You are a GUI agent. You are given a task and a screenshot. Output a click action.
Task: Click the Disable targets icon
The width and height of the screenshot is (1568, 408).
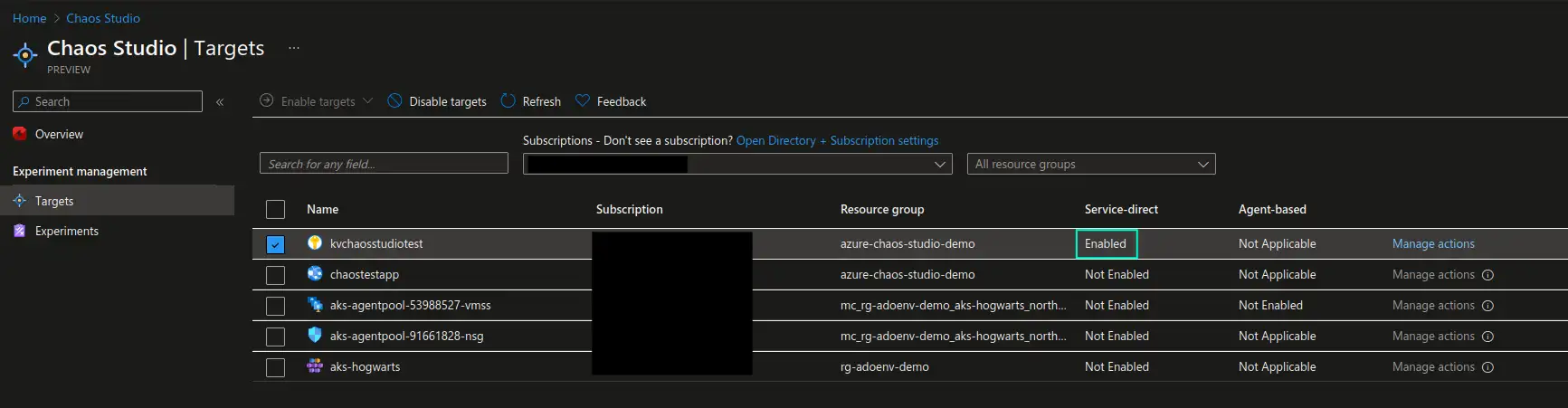pos(394,101)
